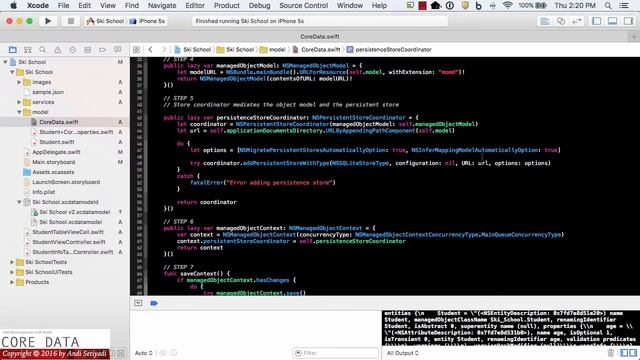
Task: Open the Issue navigator warning icon
Action: tap(58, 50)
